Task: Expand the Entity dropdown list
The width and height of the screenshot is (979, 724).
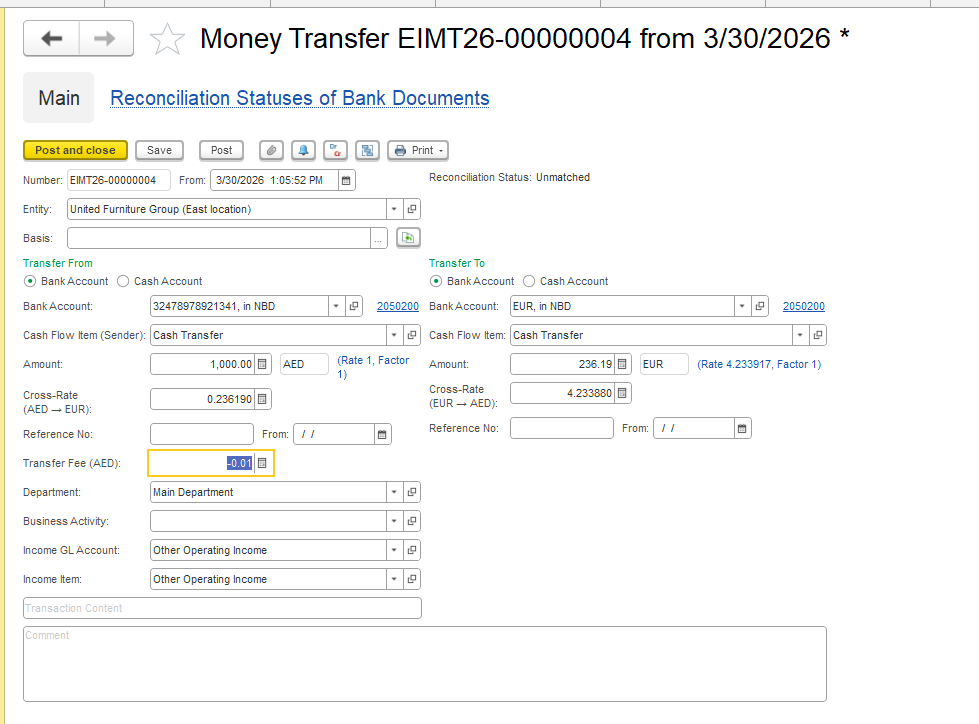Action: [x=394, y=209]
